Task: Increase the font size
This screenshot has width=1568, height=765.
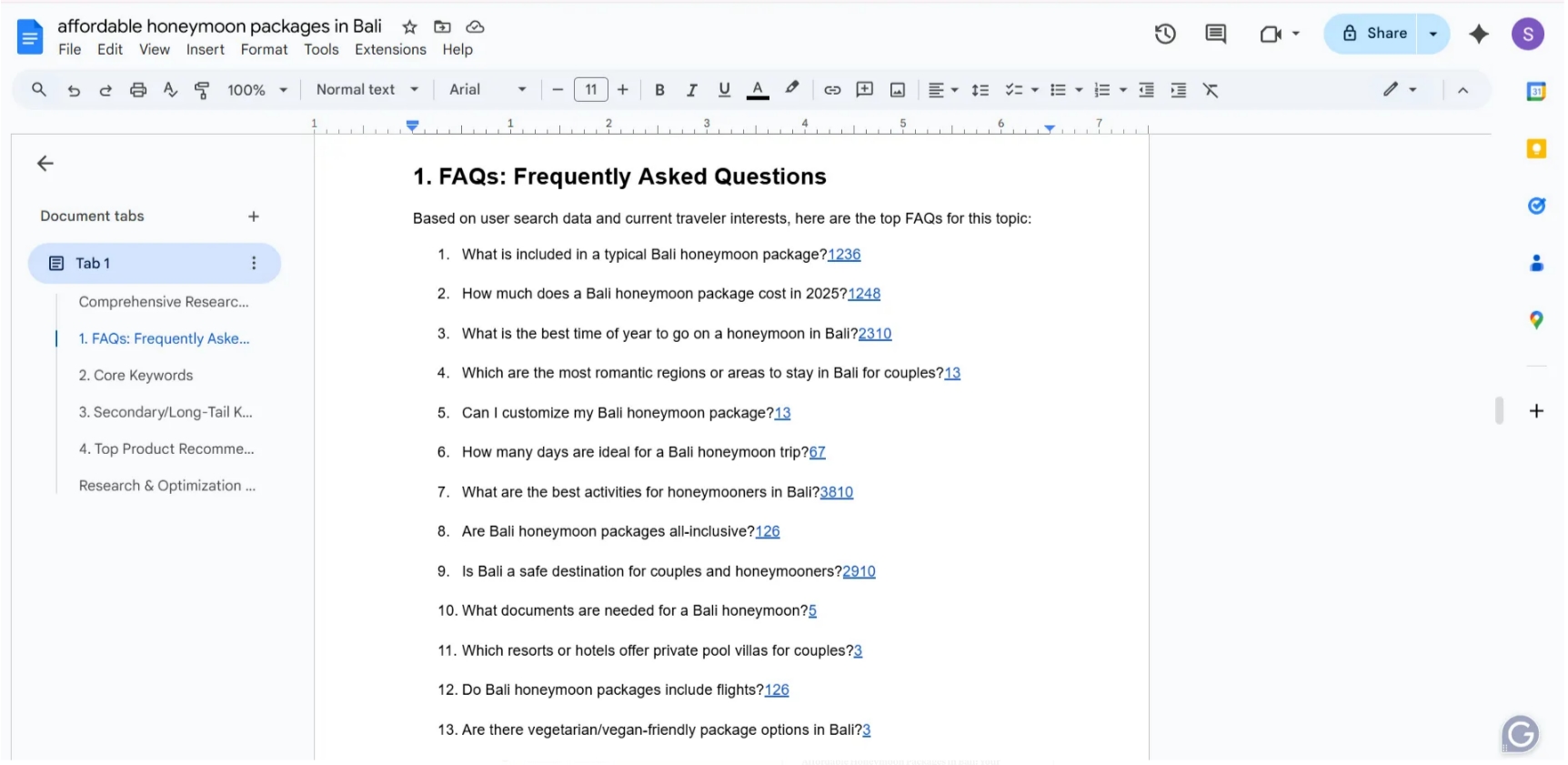Action: coord(623,89)
